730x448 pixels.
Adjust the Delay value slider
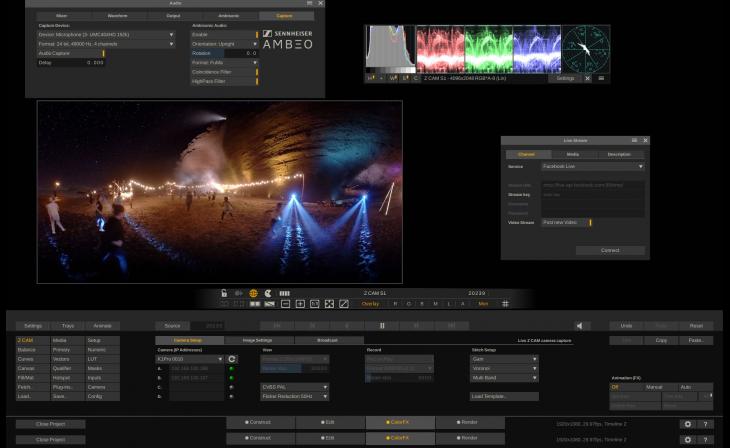(x=71, y=63)
